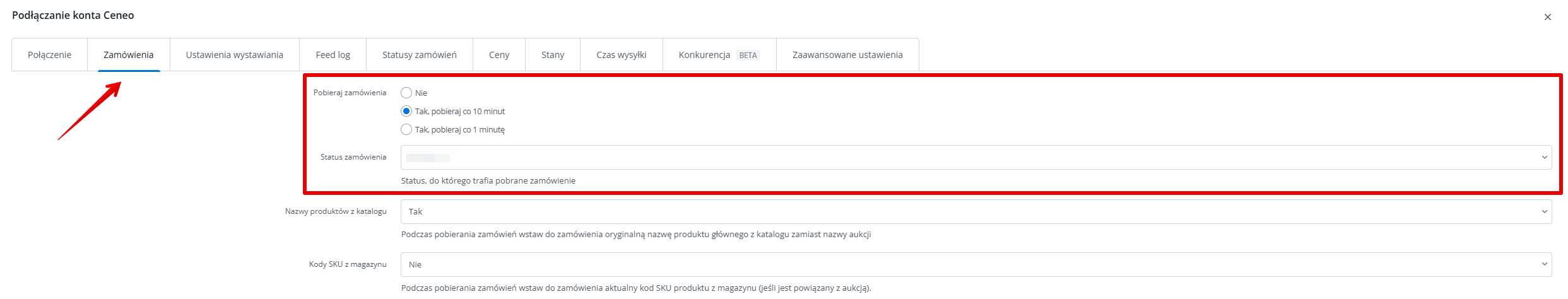Click the 'Pobieraj zamówienia' field label
This screenshot has height=299, width=1568.
(x=350, y=93)
